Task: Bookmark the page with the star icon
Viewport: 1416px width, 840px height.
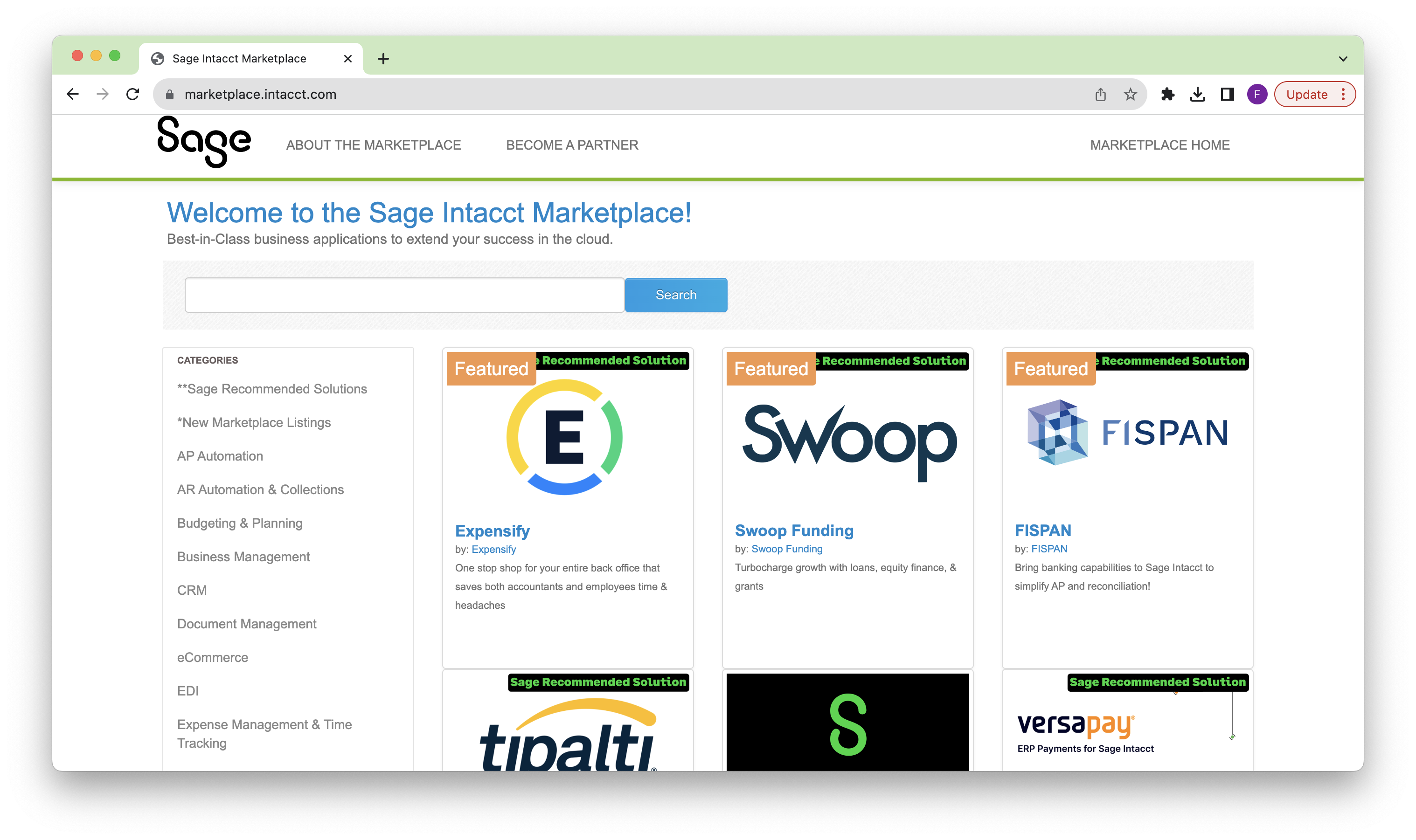Action: point(1130,94)
